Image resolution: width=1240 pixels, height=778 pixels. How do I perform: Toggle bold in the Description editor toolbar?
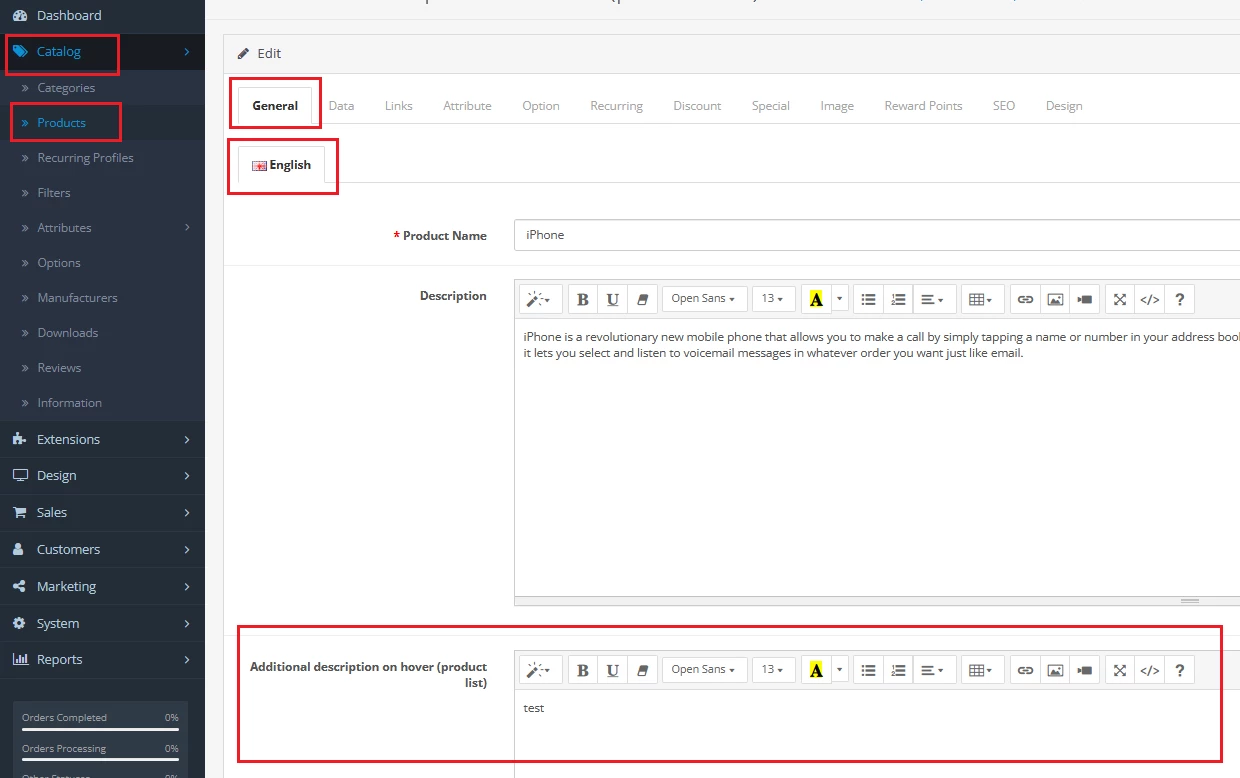tap(583, 299)
